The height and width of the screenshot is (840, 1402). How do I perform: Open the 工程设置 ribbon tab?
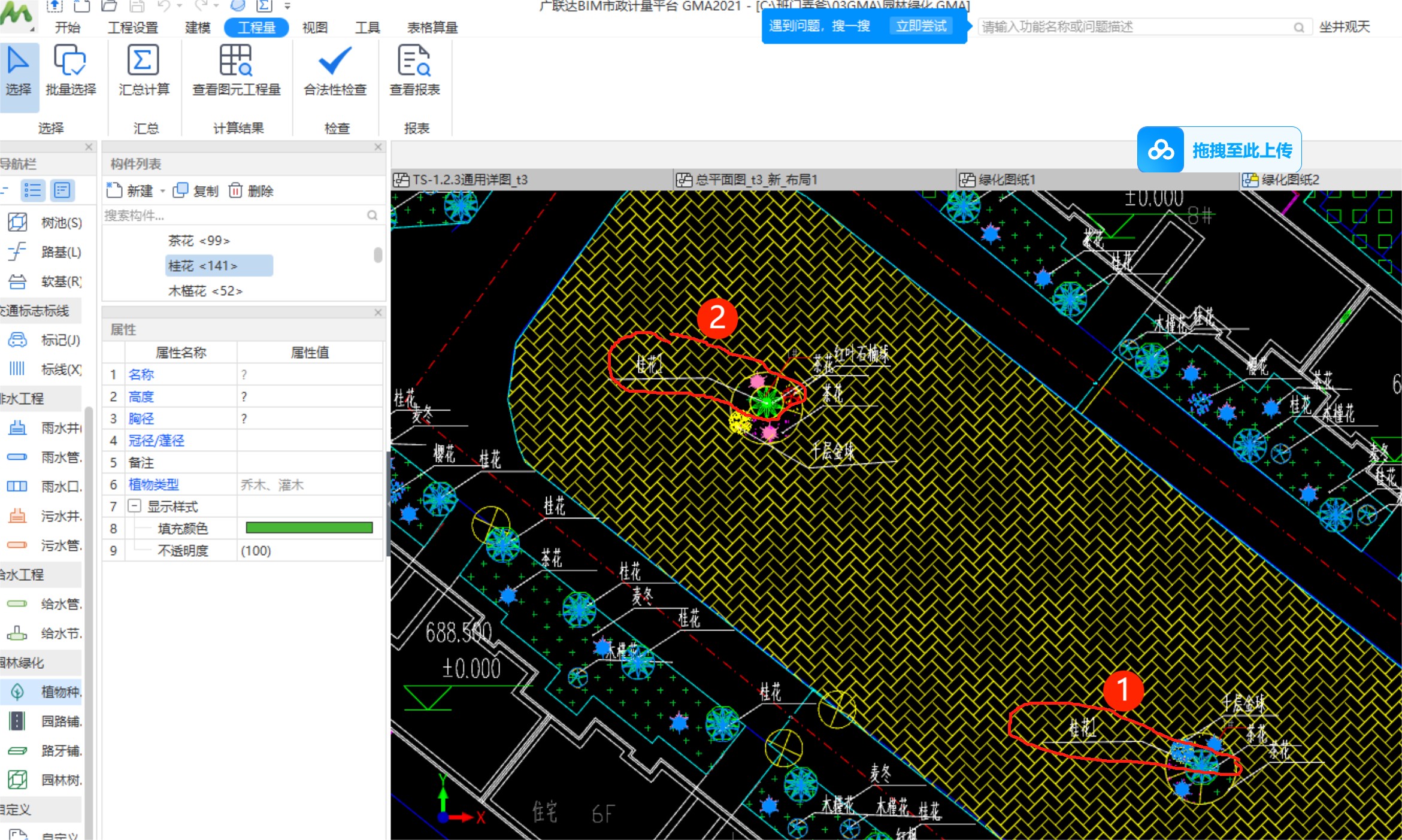tap(133, 27)
